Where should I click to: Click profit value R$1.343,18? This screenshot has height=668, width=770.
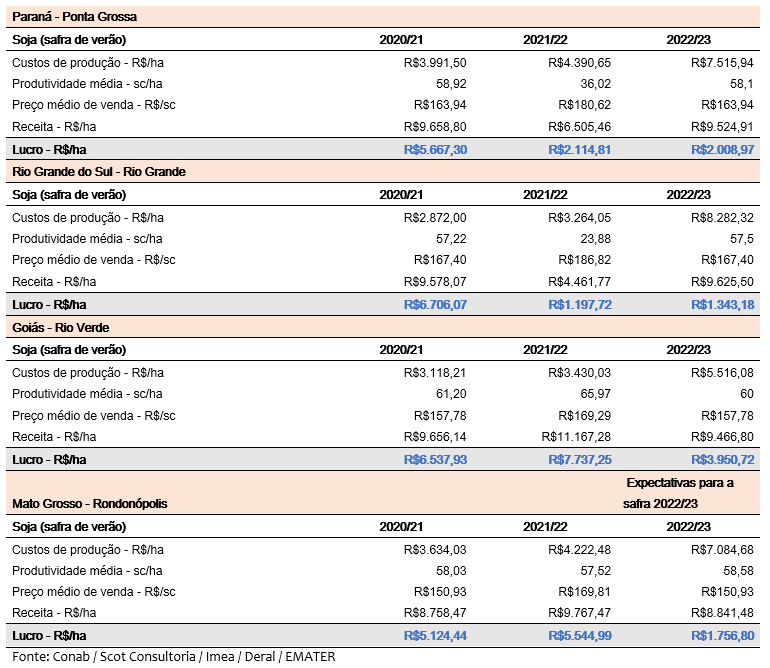point(723,304)
